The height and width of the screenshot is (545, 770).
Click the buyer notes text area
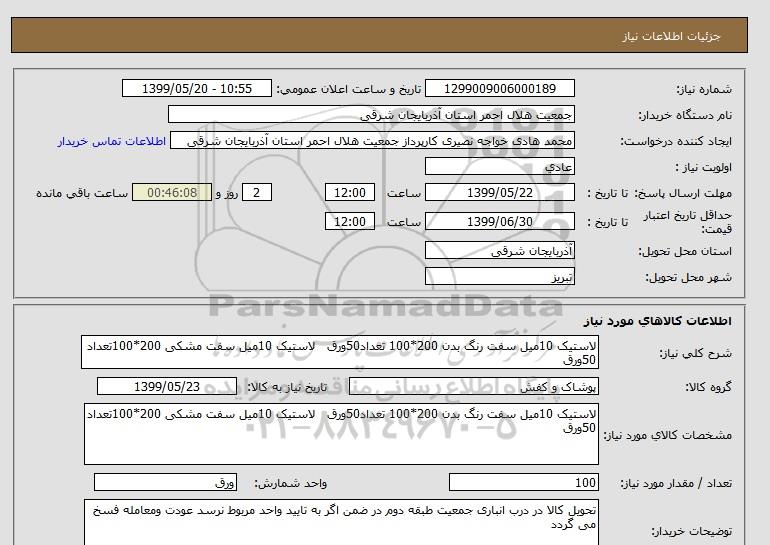click(341, 522)
